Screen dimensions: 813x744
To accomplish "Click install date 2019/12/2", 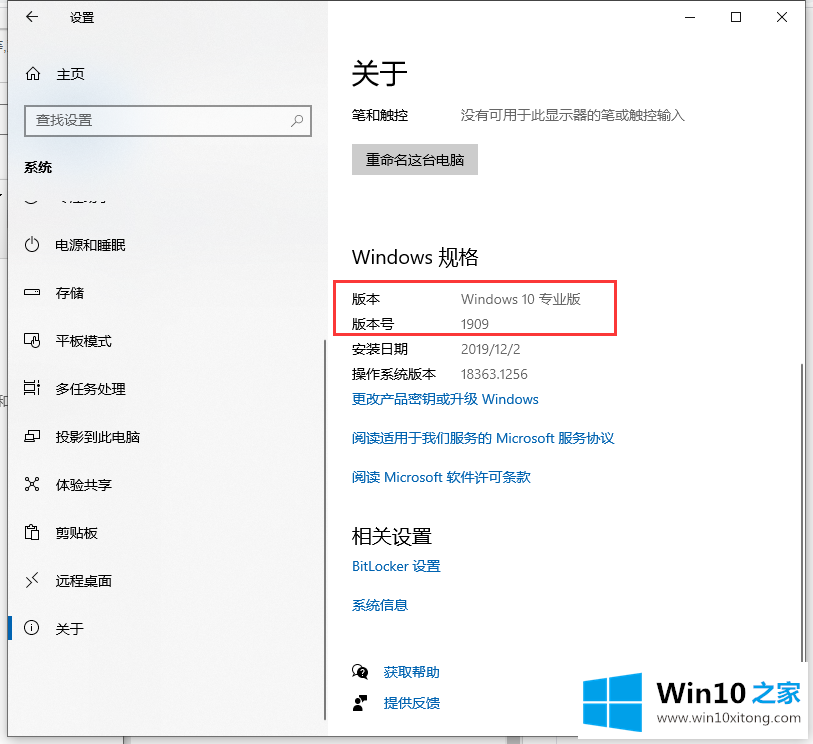I will pyautogui.click(x=490, y=349).
